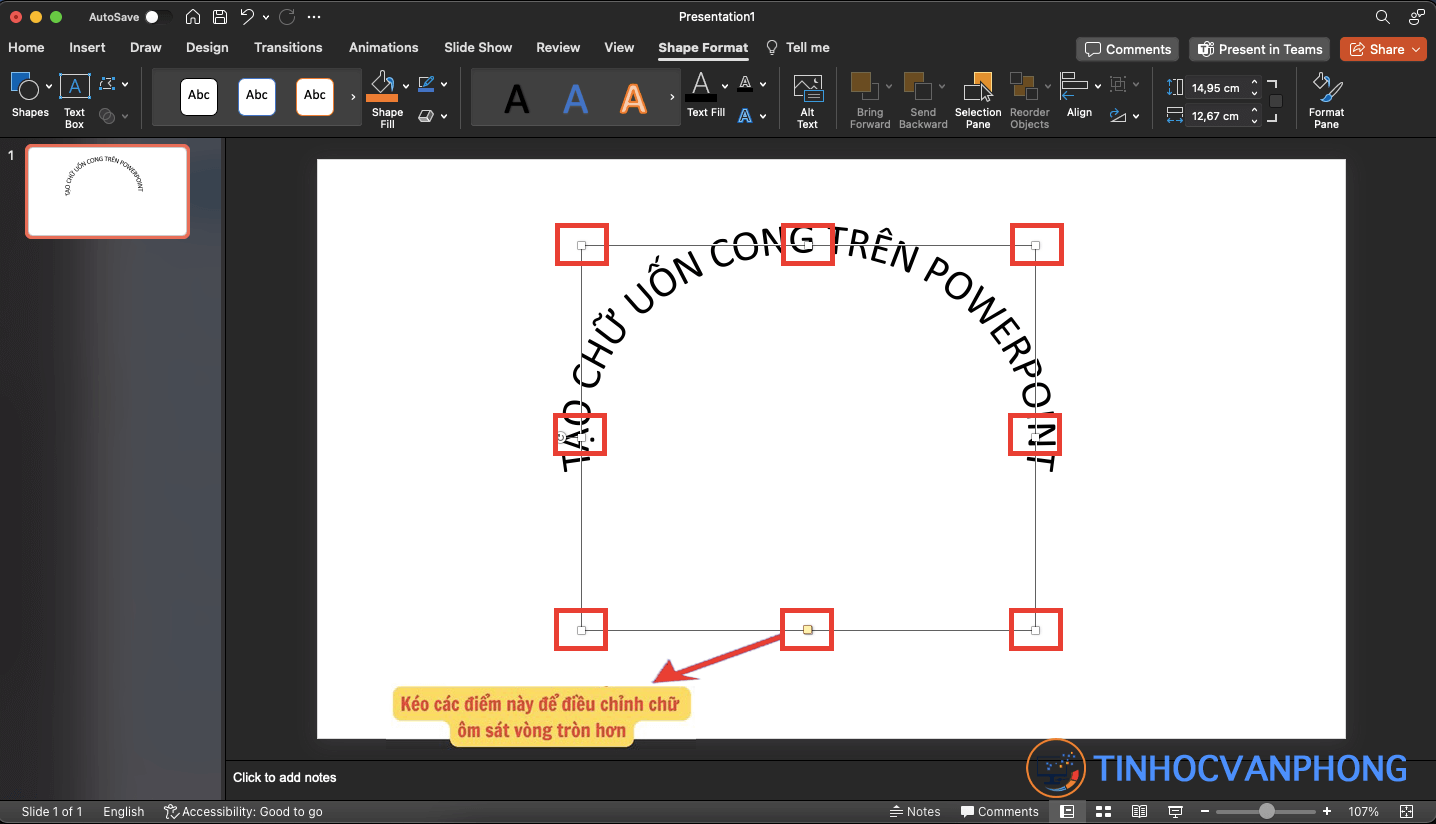Viewport: 1436px width, 824px height.
Task: Apply the blue WordArt A style
Action: click(575, 99)
